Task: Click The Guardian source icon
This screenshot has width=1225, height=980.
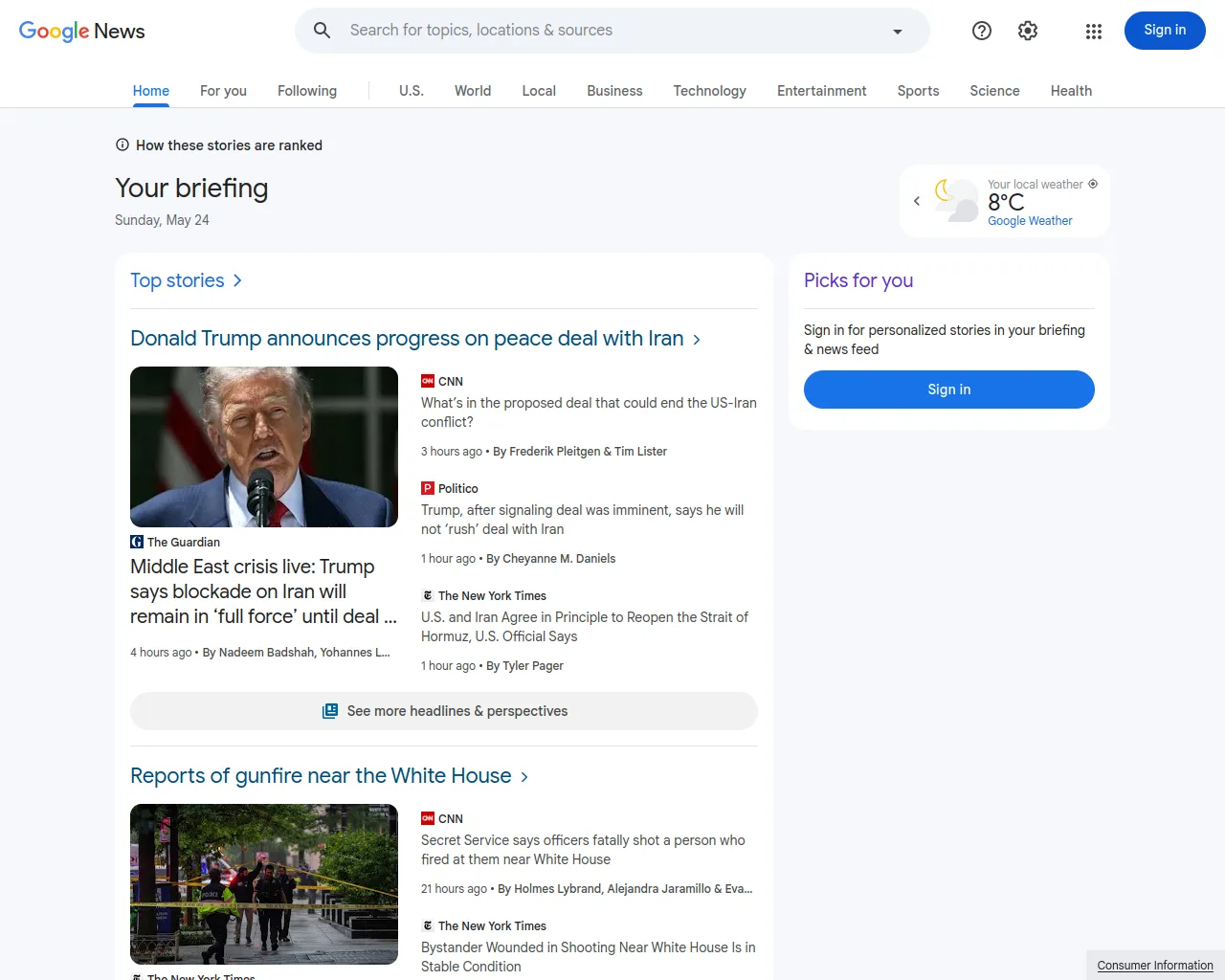Action: pos(137,542)
